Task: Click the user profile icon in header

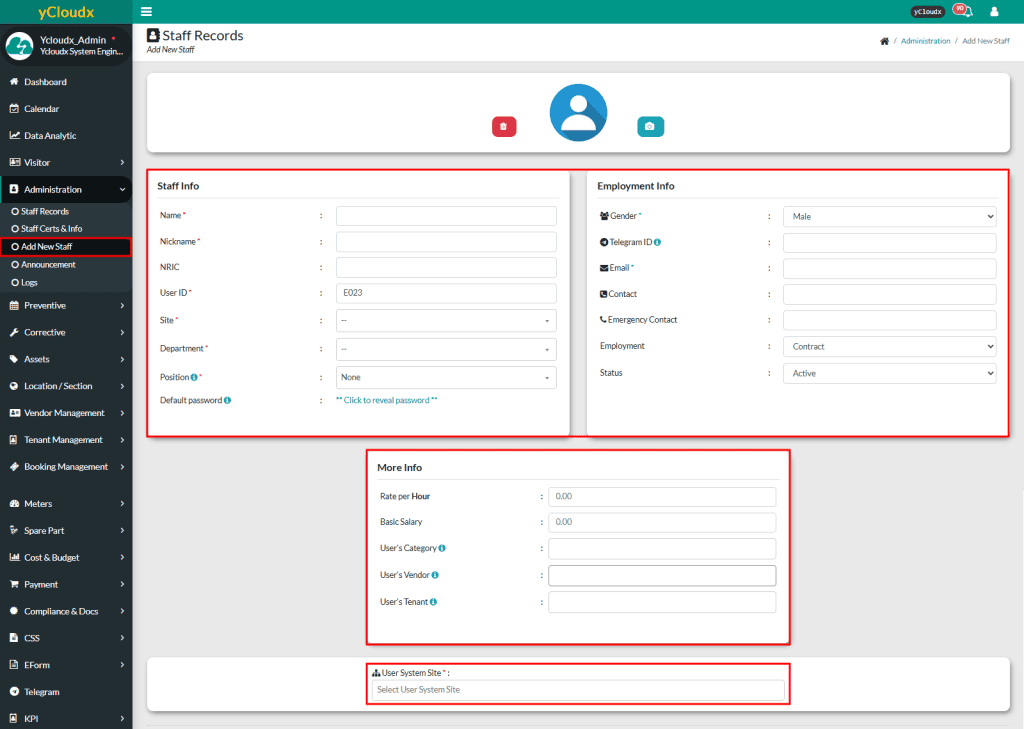Action: click(994, 12)
